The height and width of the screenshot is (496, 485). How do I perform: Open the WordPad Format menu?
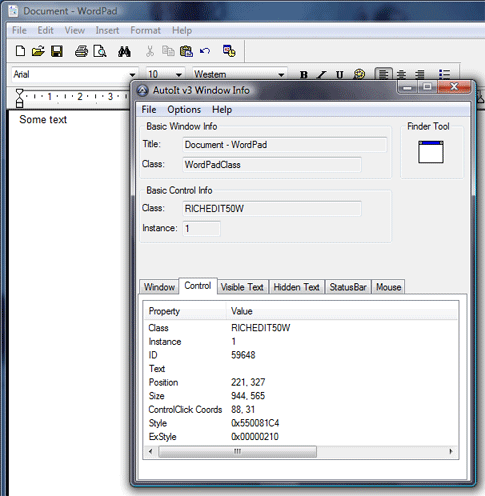tap(145, 30)
